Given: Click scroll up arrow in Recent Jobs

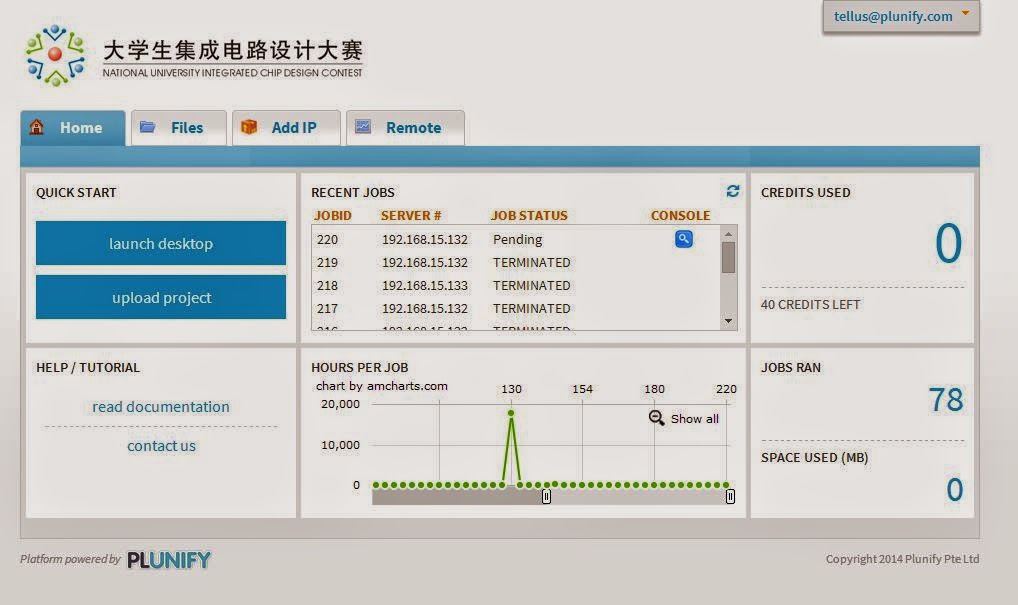Looking at the screenshot, I should (728, 234).
